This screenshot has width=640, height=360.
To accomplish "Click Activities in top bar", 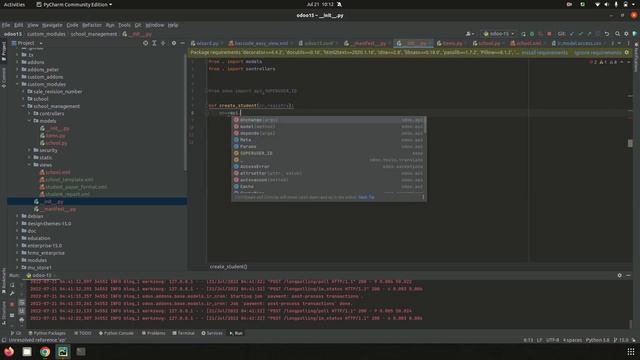I will tap(14, 4).
